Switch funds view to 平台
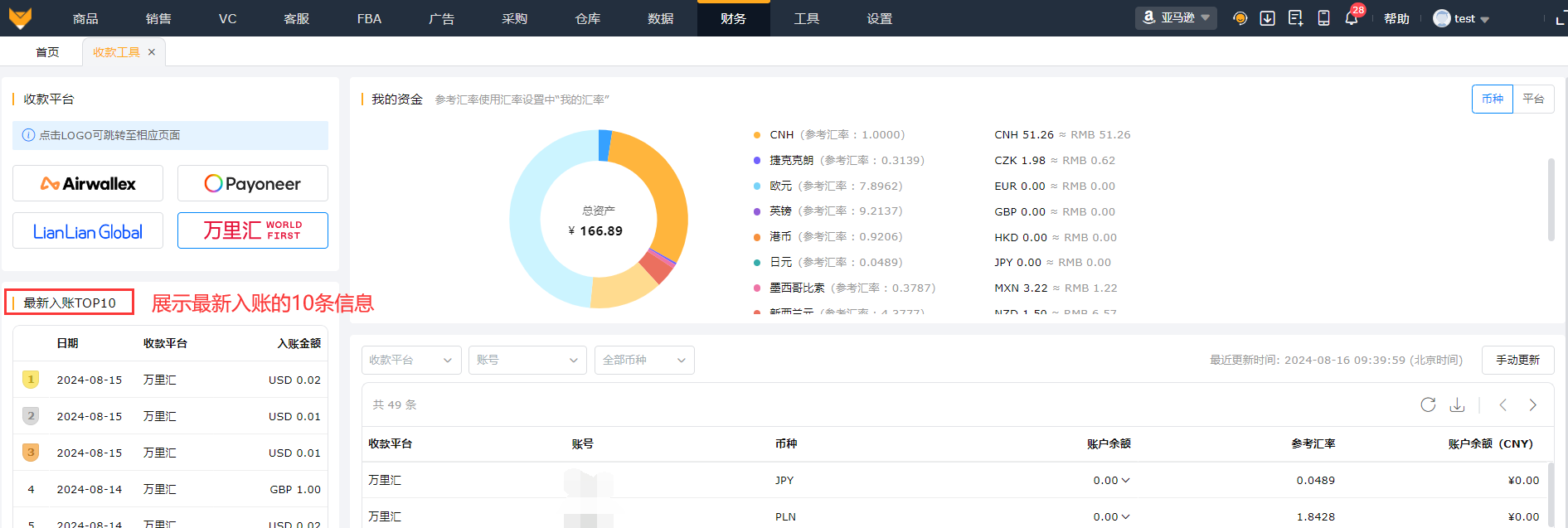This screenshot has height=528, width=1568. tap(1533, 99)
